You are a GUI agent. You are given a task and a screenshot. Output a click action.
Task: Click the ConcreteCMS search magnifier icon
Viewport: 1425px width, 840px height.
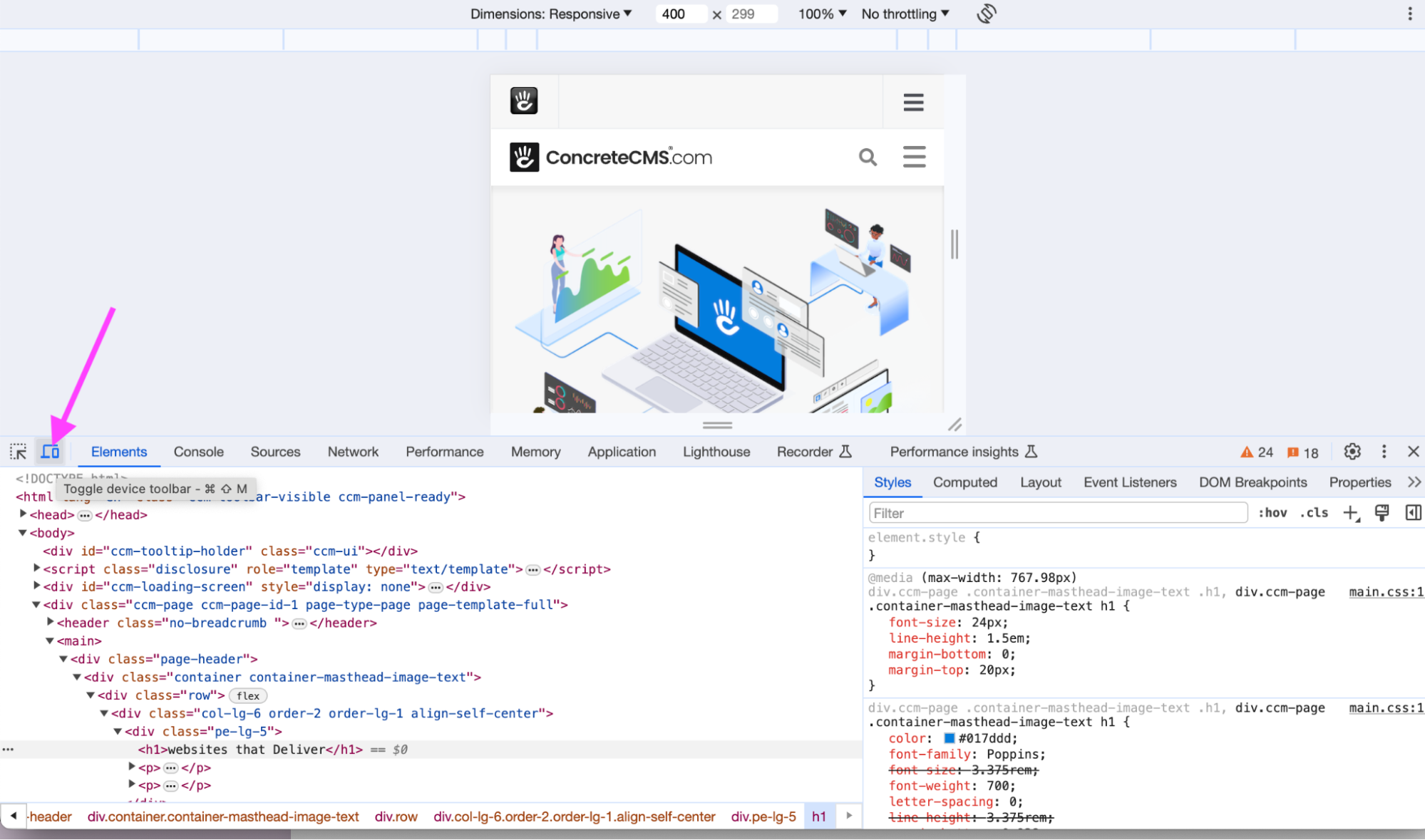pyautogui.click(x=867, y=157)
